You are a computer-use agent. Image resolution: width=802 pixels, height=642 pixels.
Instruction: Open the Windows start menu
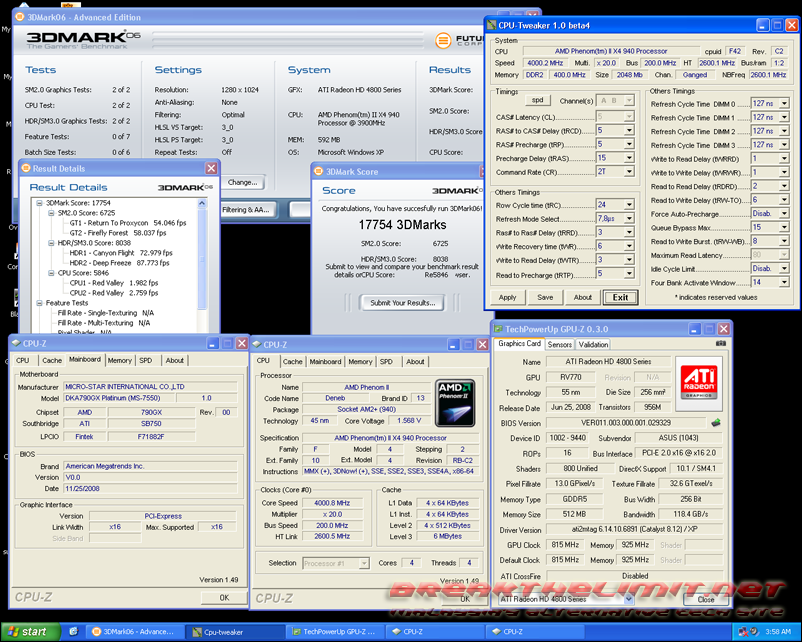click(x=31, y=632)
